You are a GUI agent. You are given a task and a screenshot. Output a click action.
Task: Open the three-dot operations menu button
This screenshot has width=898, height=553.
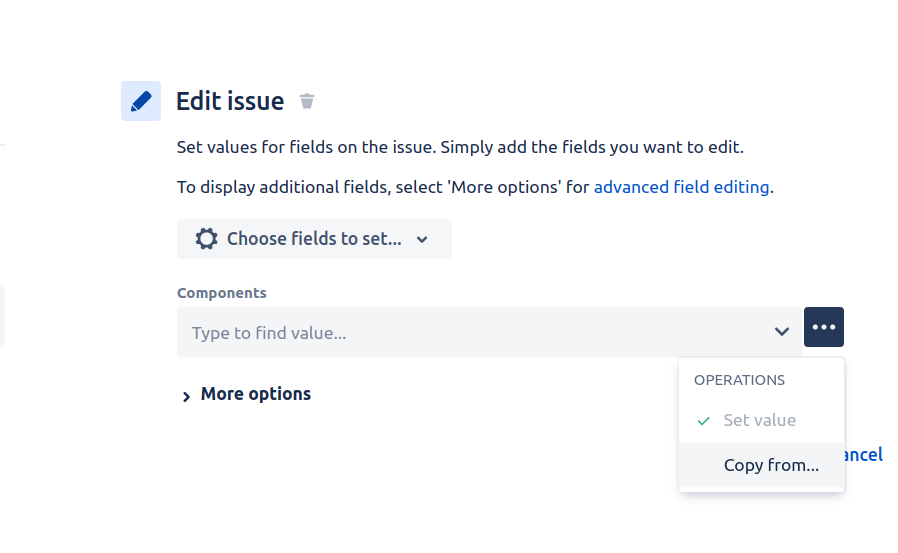[x=824, y=327]
